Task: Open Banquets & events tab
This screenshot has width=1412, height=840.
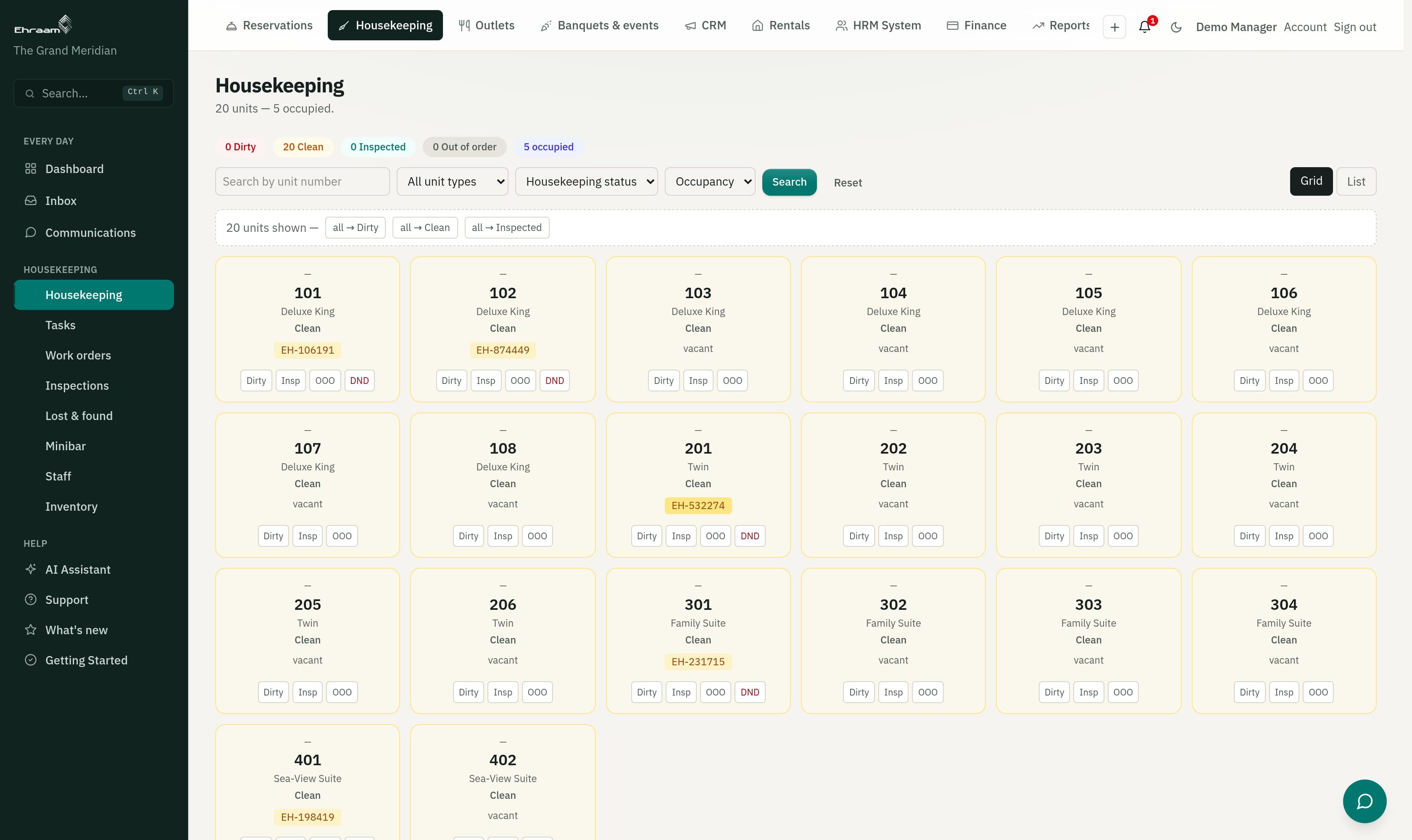Action: (x=599, y=26)
